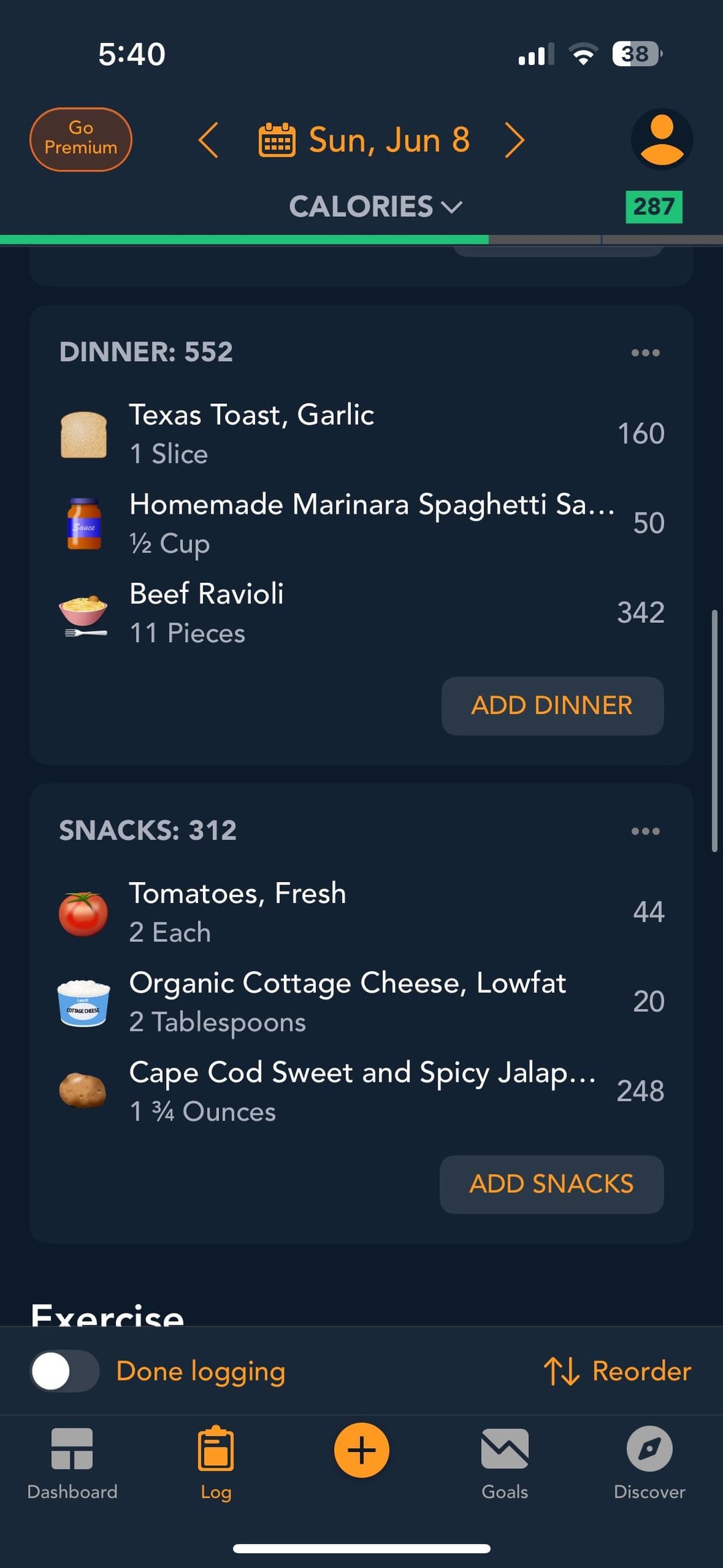Tap the orange plus add button

(x=361, y=1450)
